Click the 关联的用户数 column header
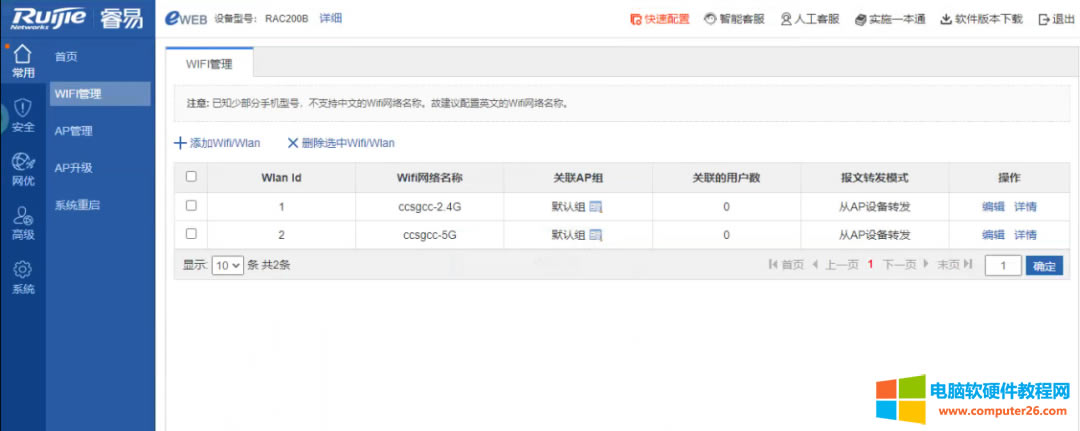 (726, 178)
